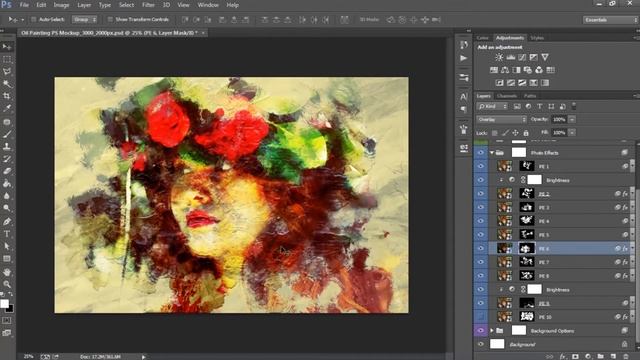The height and width of the screenshot is (360, 640).
Task: Open the Essentials workspace dropdown
Action: point(610,20)
